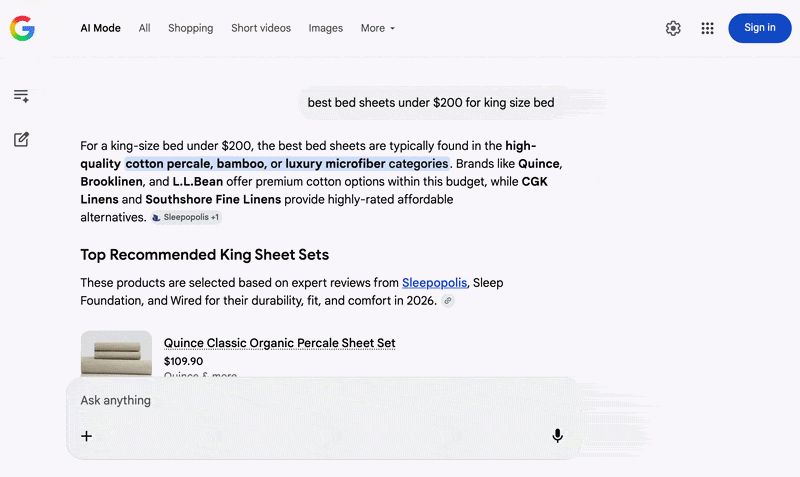Select the AI Mode tab
Image resolution: width=800 pixels, height=477 pixels.
point(101,28)
